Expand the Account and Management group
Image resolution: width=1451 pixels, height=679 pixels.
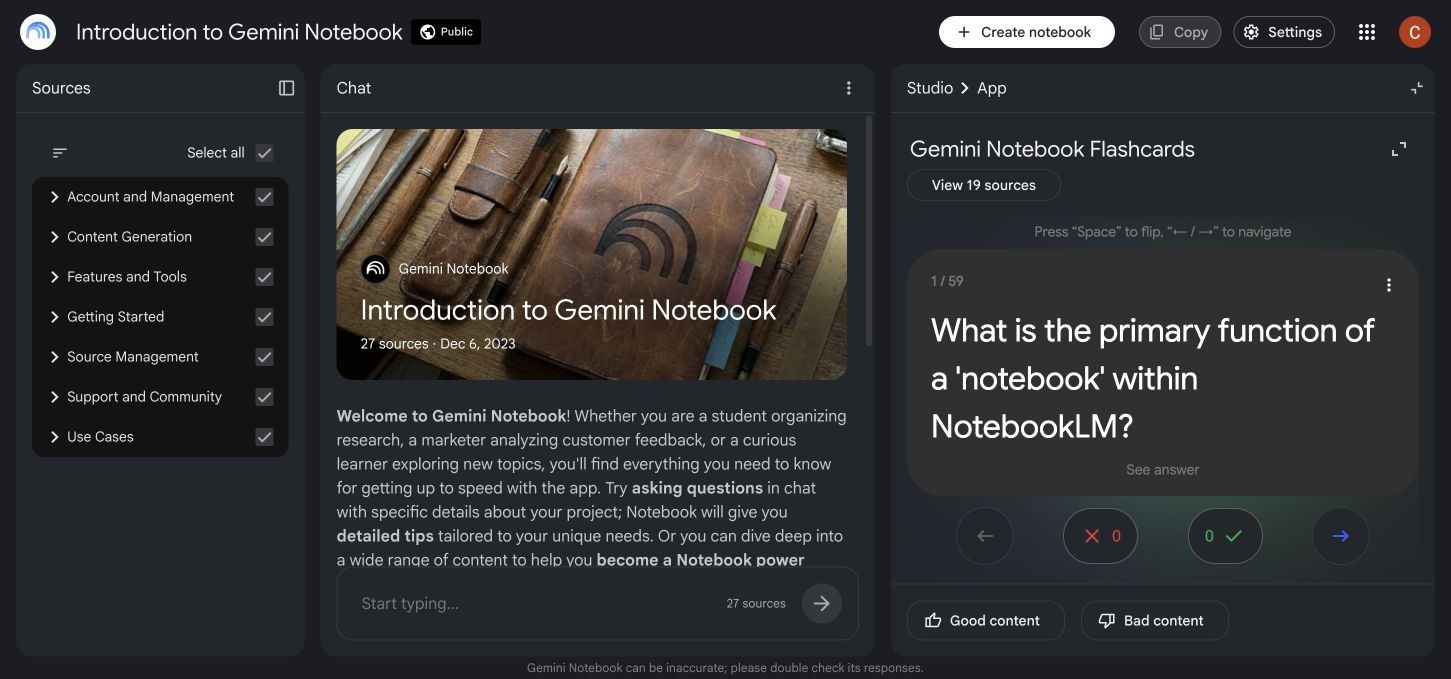[x=54, y=197]
